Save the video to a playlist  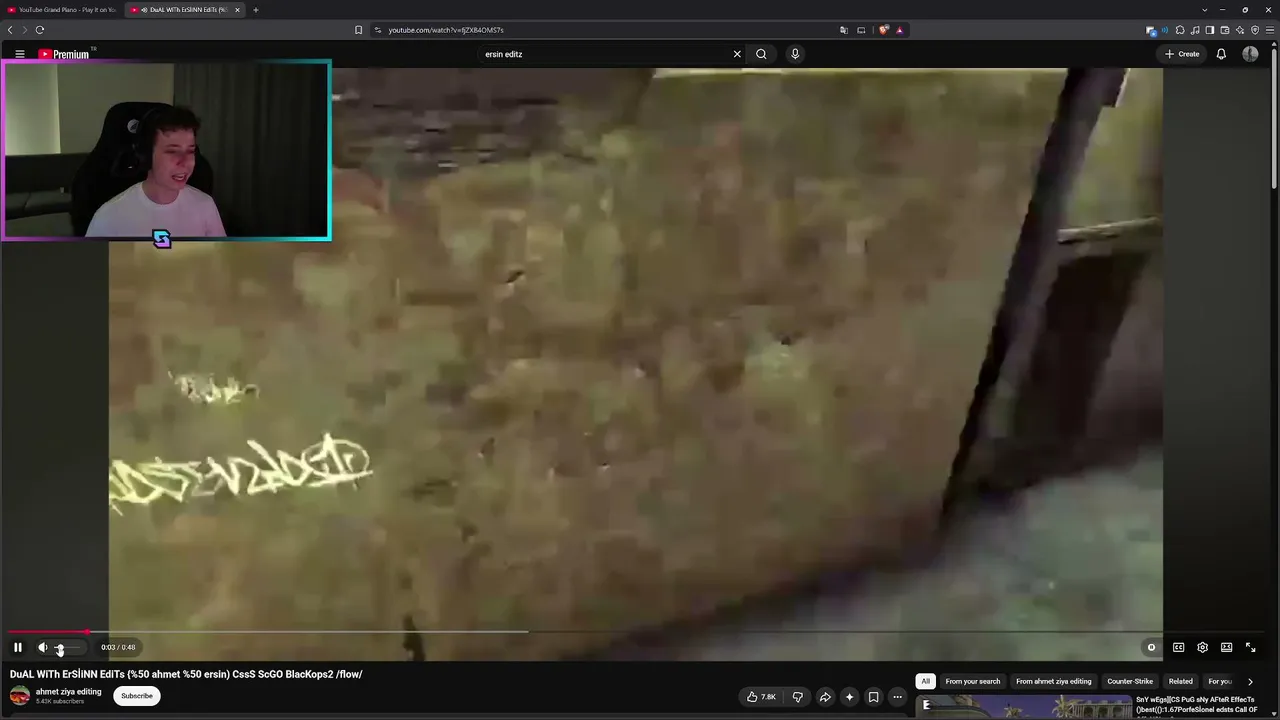click(873, 697)
